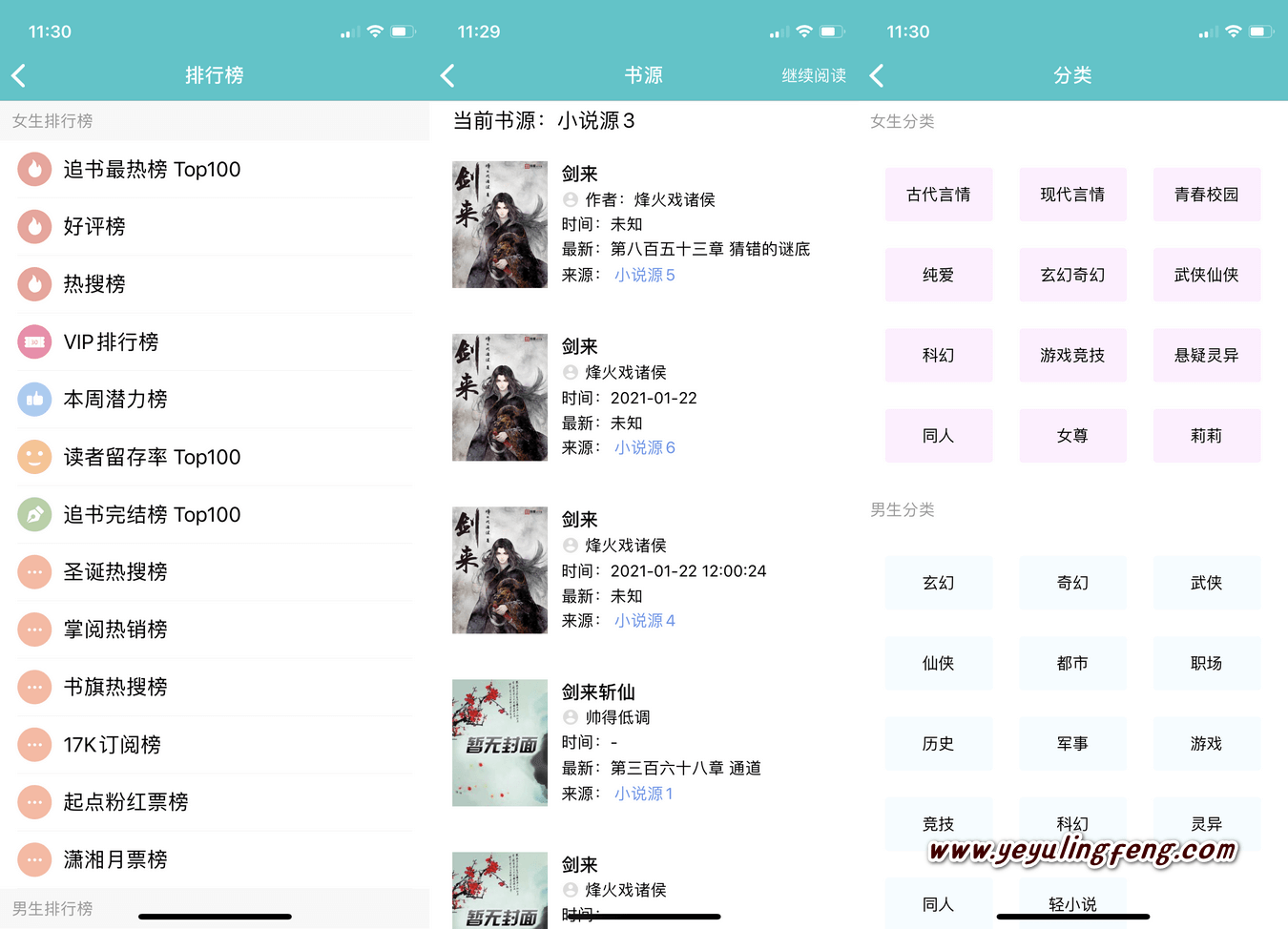The width and height of the screenshot is (1288, 929).
Task: Tap the back arrow on the 分类 screen
Action: [x=877, y=75]
